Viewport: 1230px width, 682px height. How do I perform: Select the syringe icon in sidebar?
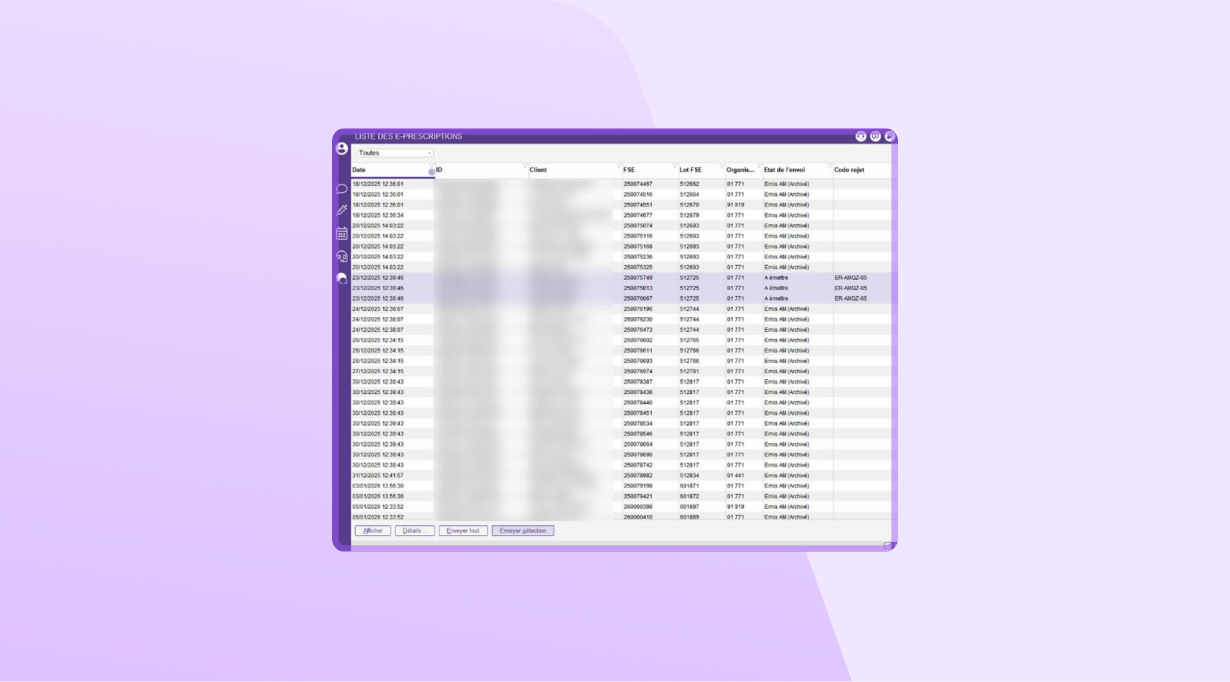click(342, 210)
